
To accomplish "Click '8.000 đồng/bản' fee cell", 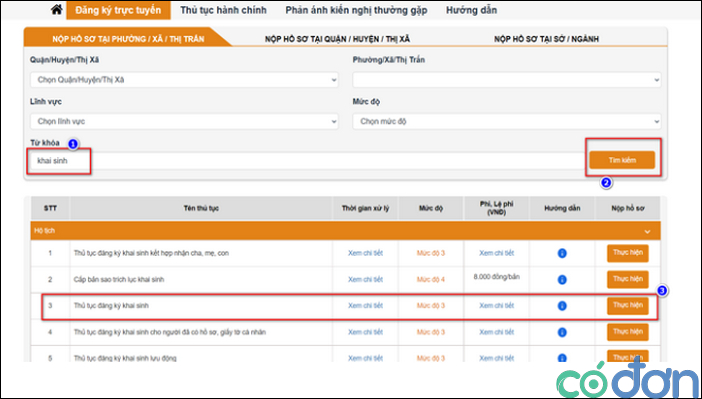I will (x=497, y=277).
